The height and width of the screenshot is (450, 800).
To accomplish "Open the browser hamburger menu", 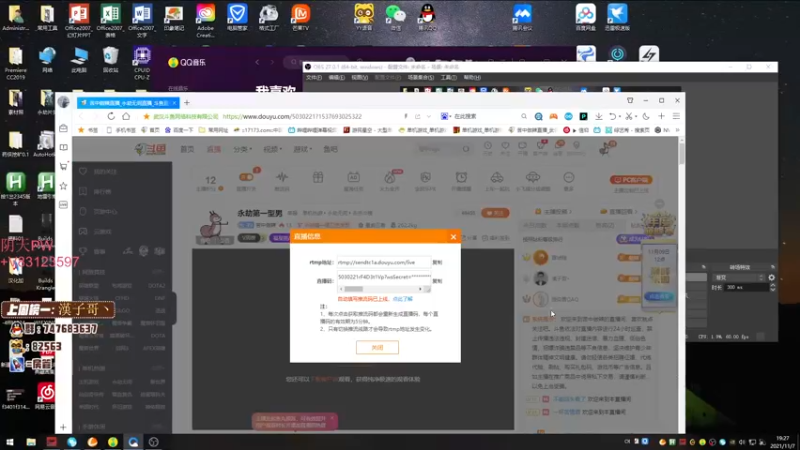I will click(676, 116).
